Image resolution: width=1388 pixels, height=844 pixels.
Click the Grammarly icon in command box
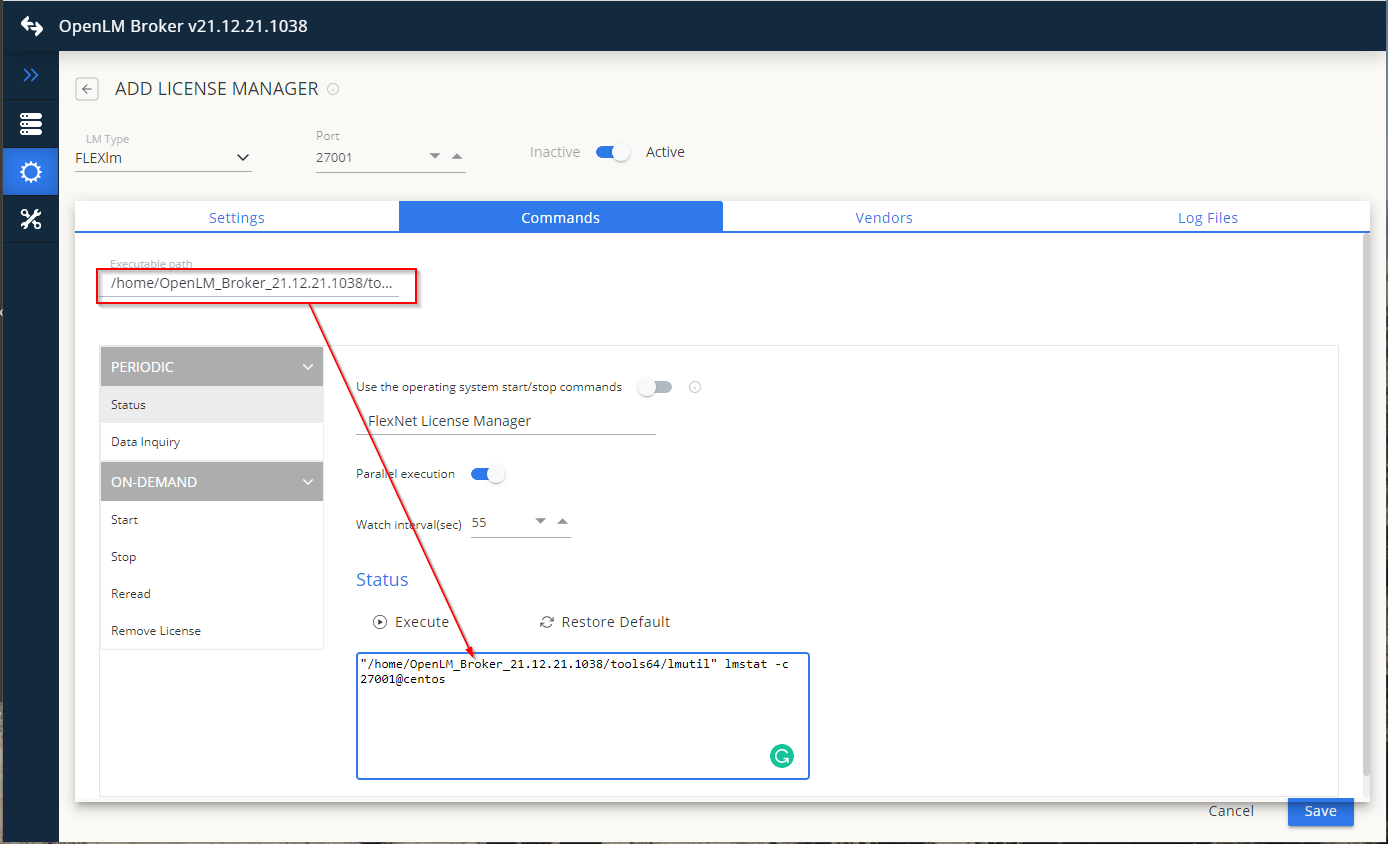tap(781, 756)
